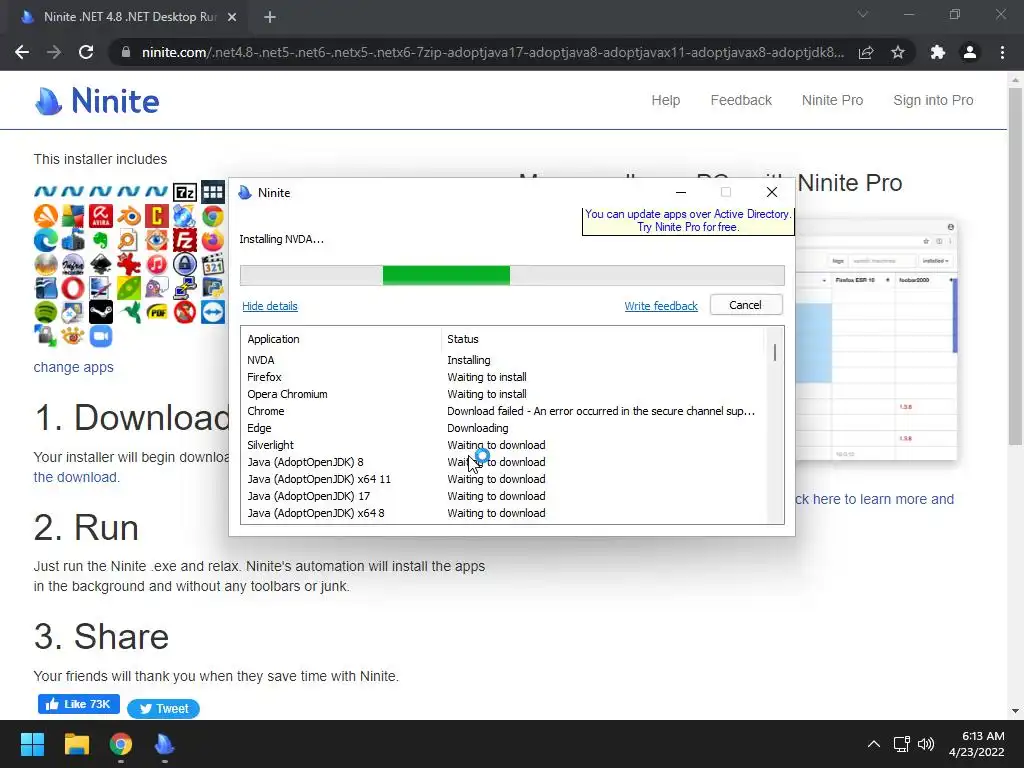
Task: Click the Steam icon
Action: coord(101,312)
